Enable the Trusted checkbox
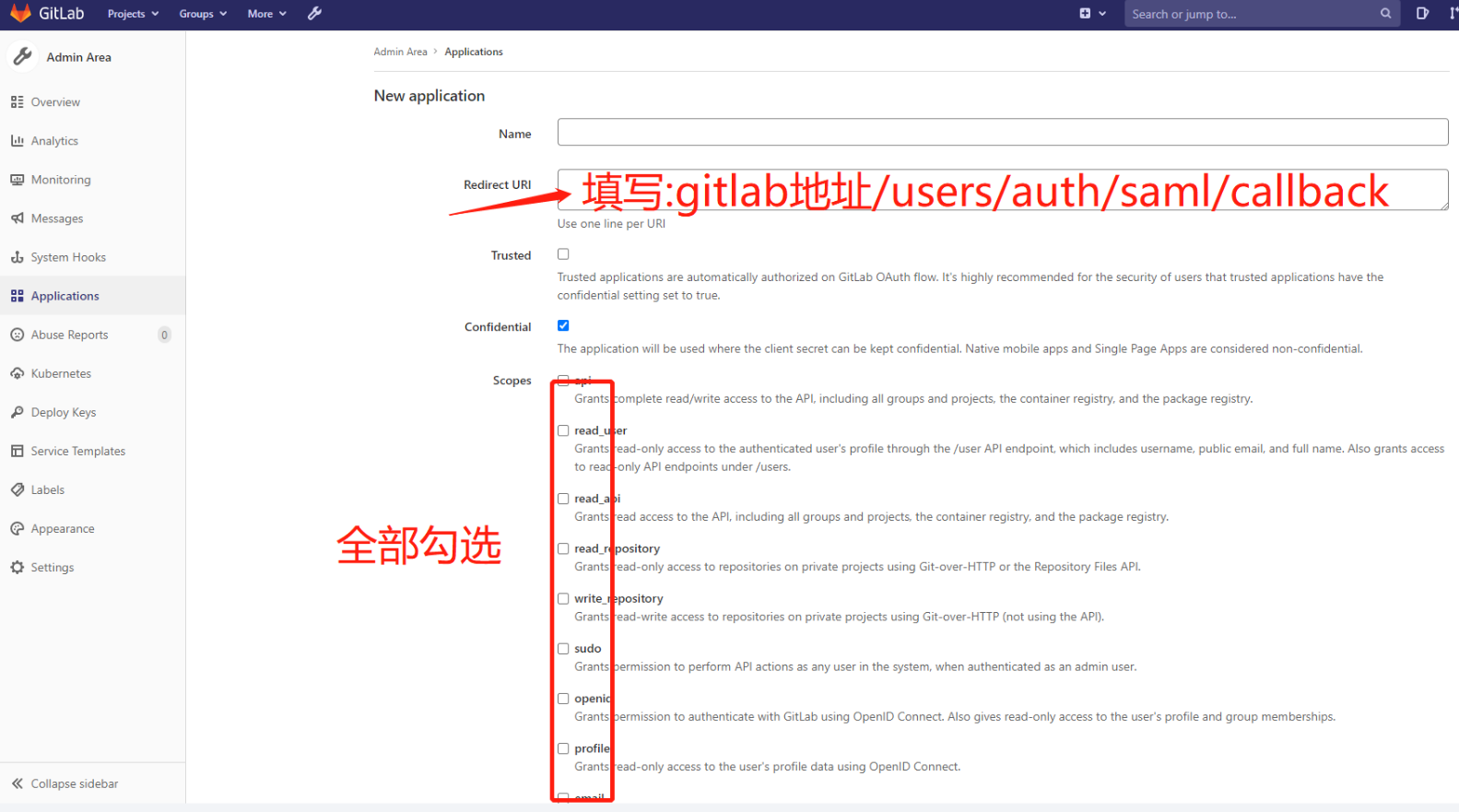 pos(563,254)
